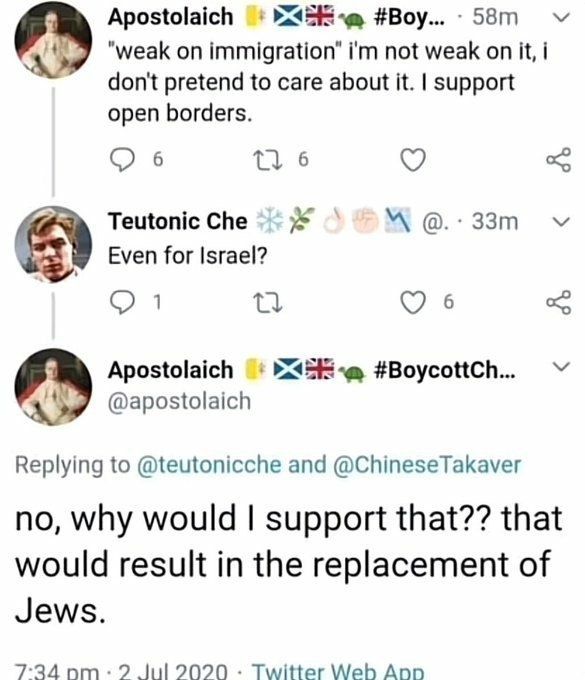Click the Apostolaich avatar on the main tweet
Viewport: 585px width, 680px height.
pos(53,387)
